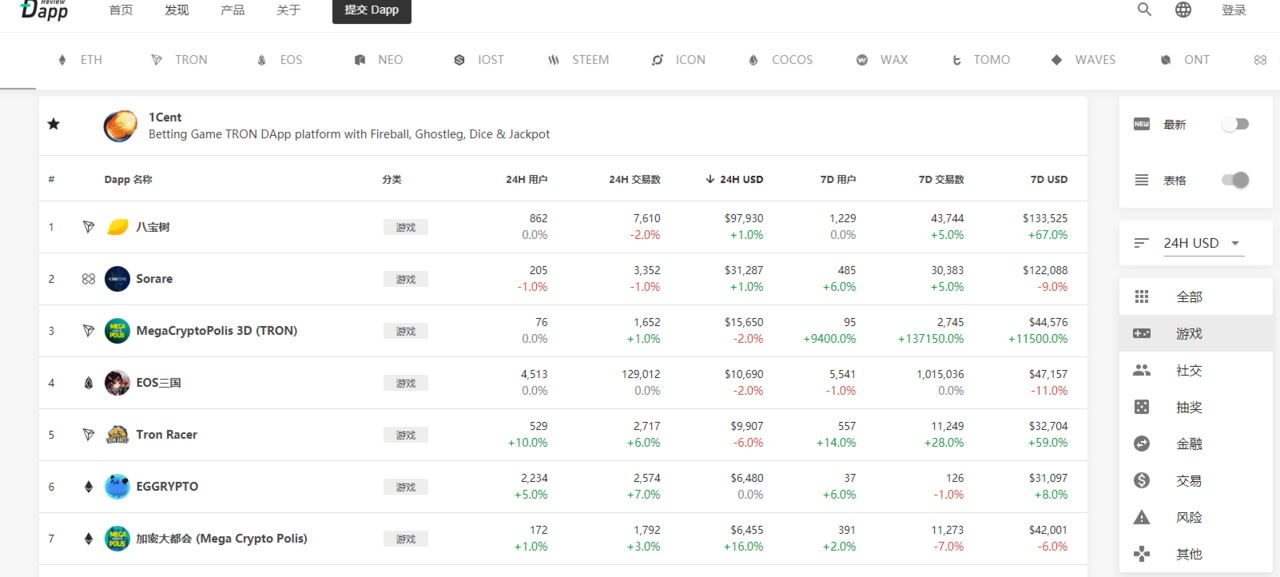This screenshot has width=1280, height=577.
Task: Click the 提交 Dapp button
Action: [372, 10]
